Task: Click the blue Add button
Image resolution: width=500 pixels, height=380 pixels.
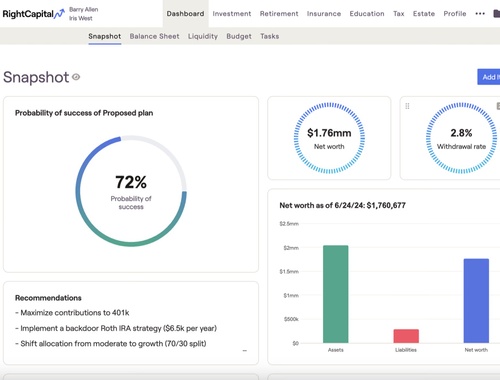Action: 489,77
